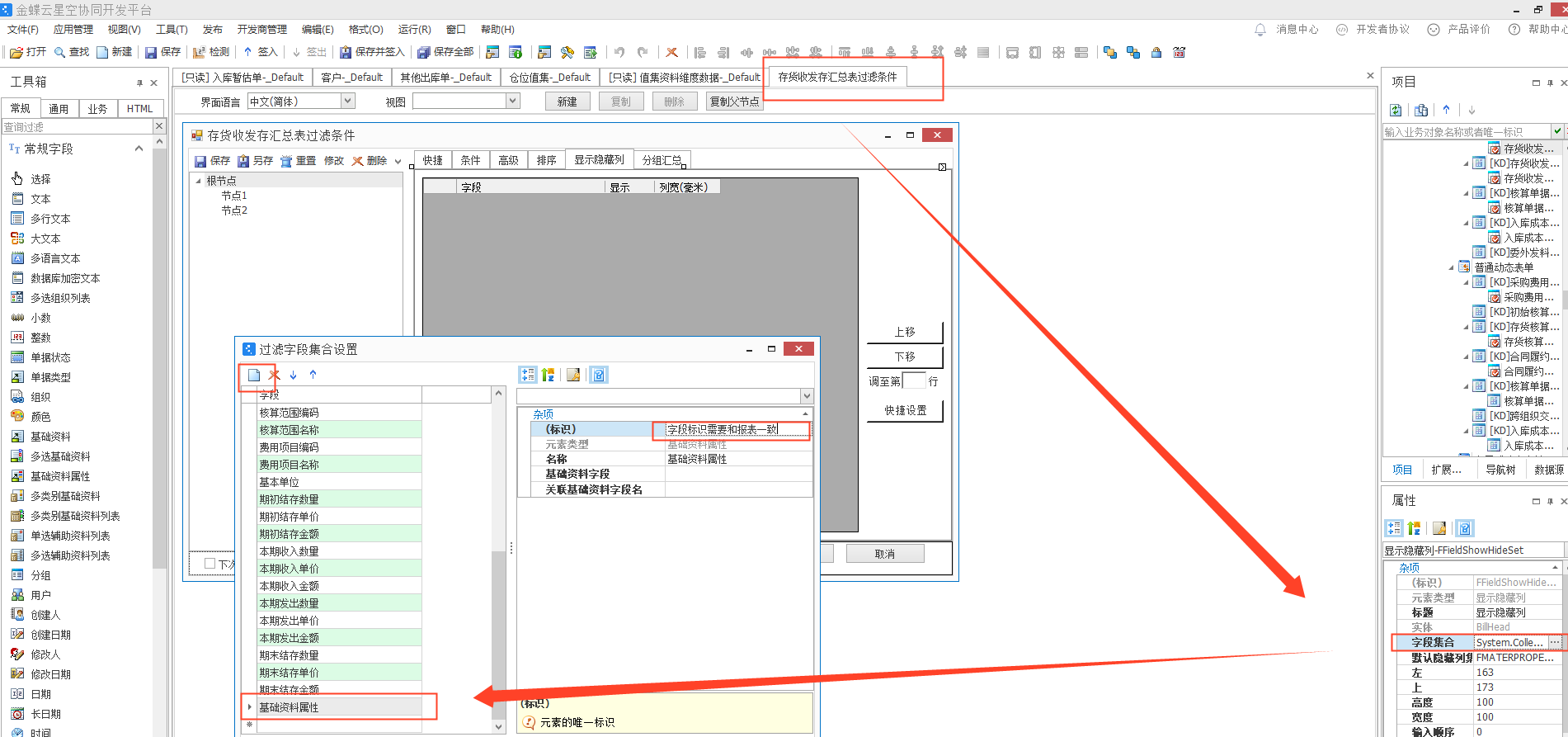Switch toolbox to the HTML tab

point(140,108)
